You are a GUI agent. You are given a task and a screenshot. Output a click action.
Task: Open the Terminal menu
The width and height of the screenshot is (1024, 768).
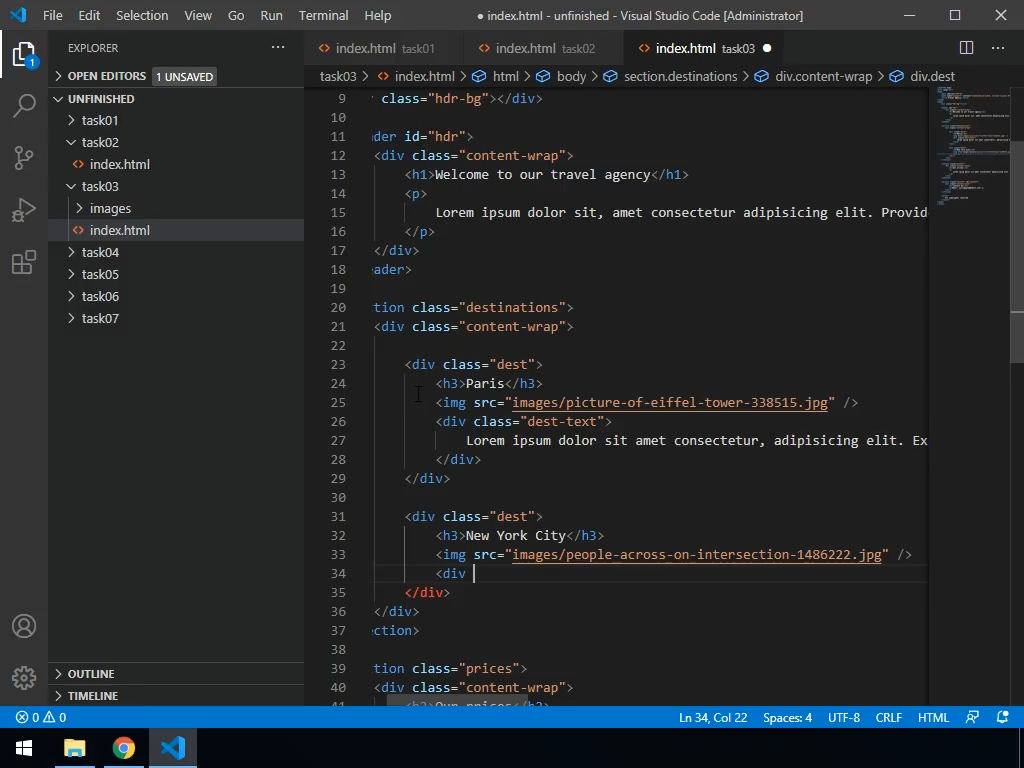click(323, 15)
